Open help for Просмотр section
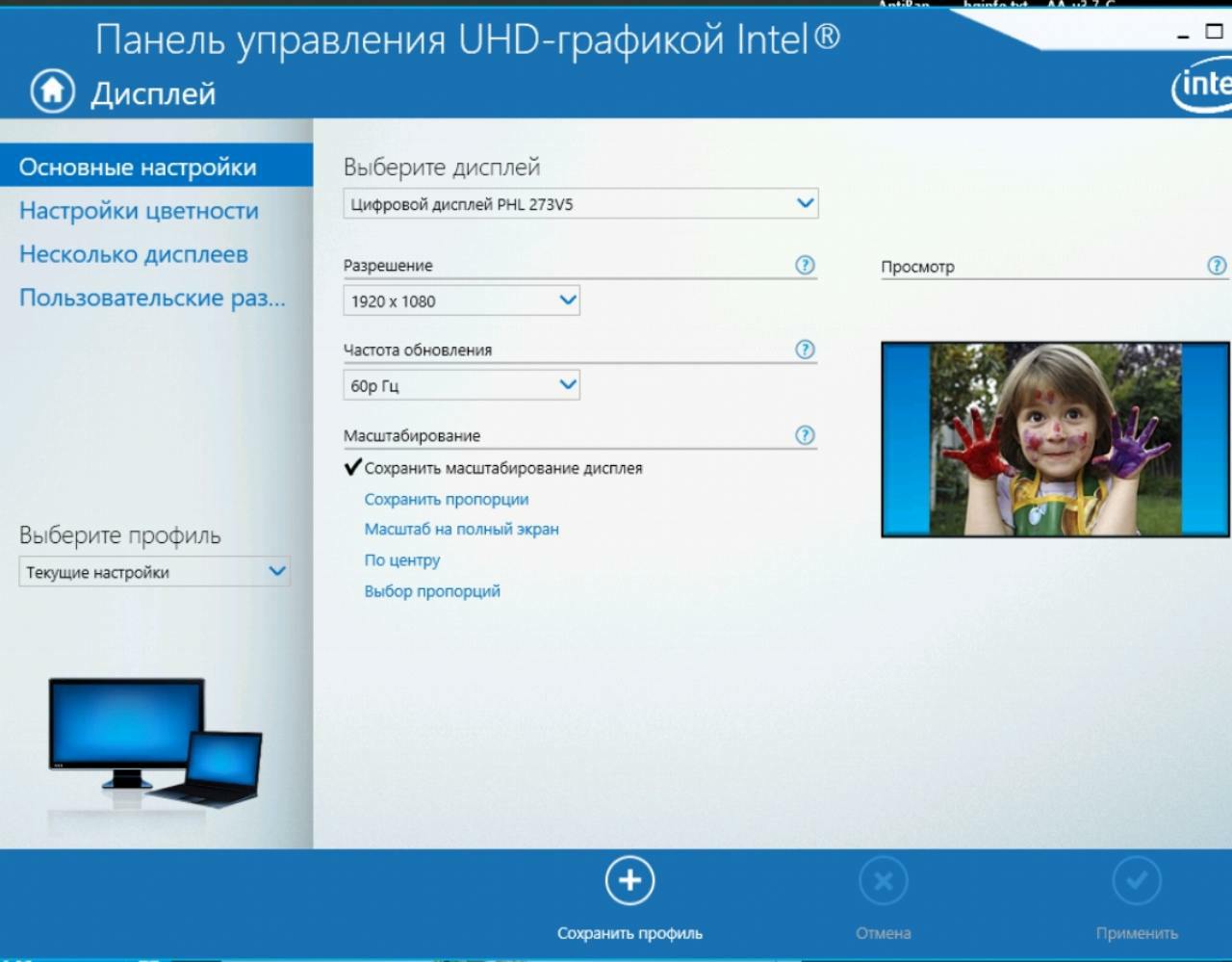 [x=1217, y=266]
